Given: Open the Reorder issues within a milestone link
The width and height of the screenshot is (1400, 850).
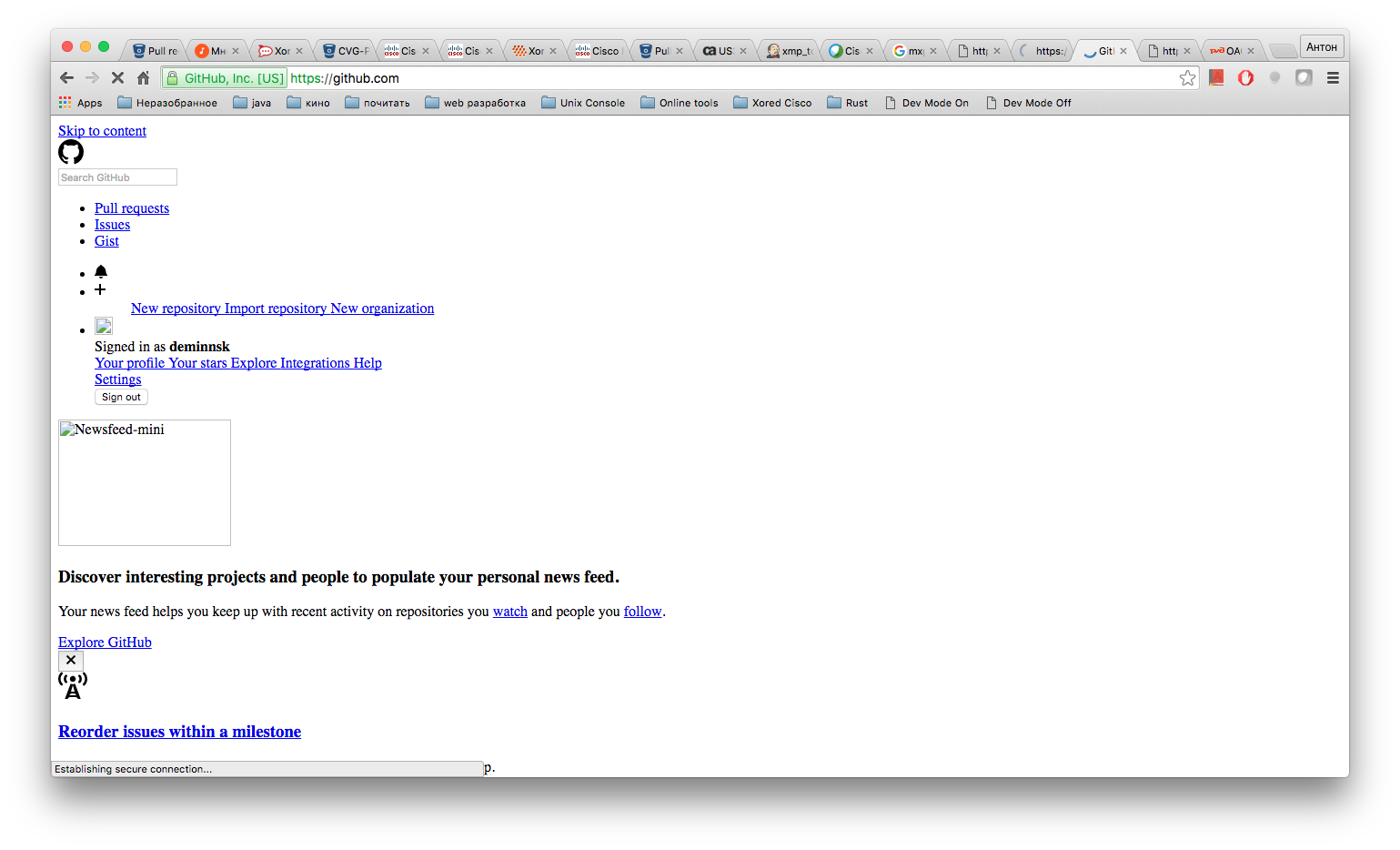Looking at the screenshot, I should [179, 732].
